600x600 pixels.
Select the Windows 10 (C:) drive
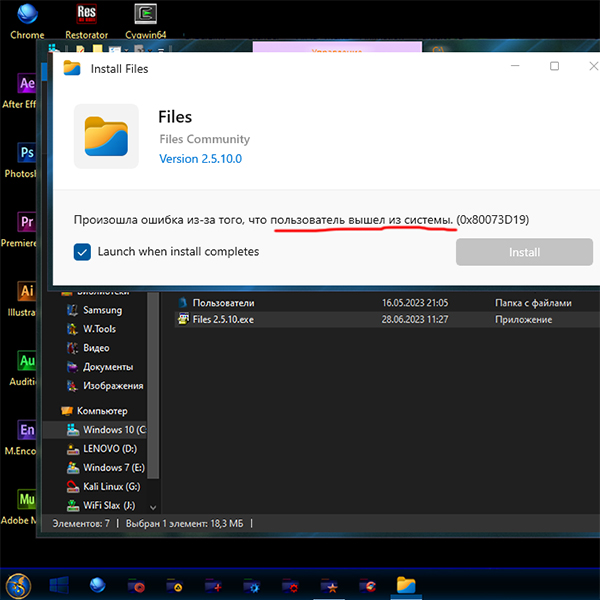(x=95, y=430)
